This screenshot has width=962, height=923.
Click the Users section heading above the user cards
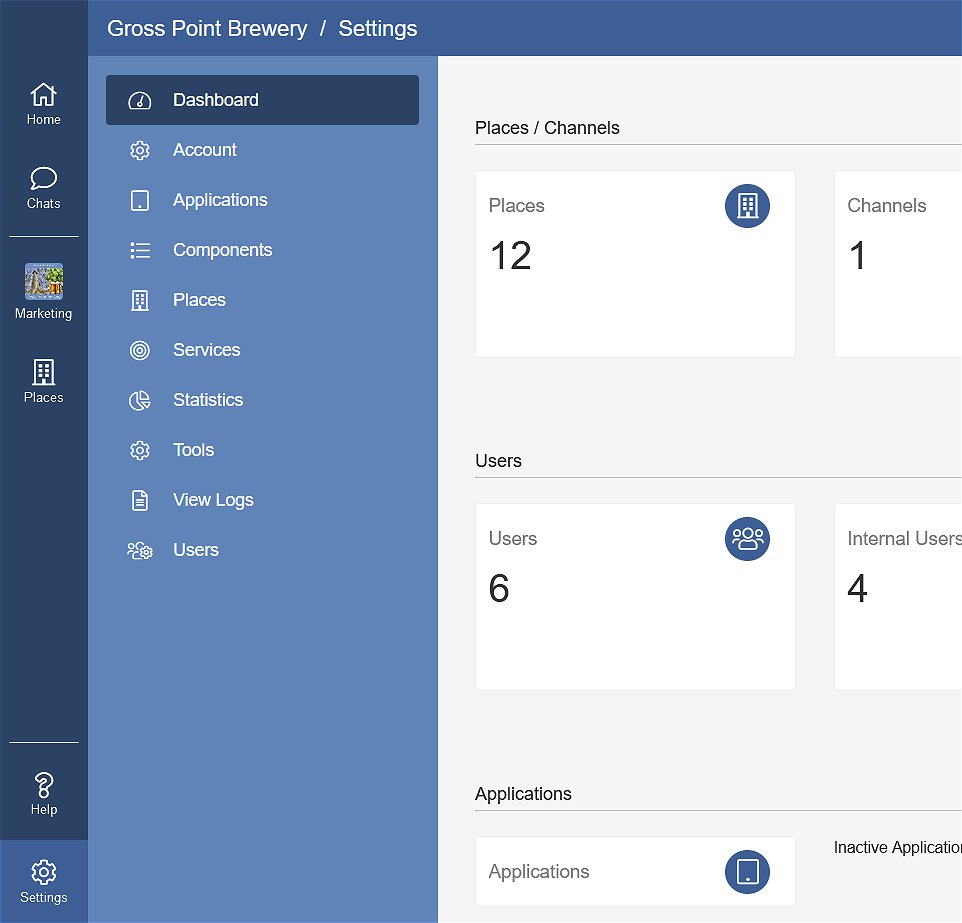pyautogui.click(x=498, y=461)
